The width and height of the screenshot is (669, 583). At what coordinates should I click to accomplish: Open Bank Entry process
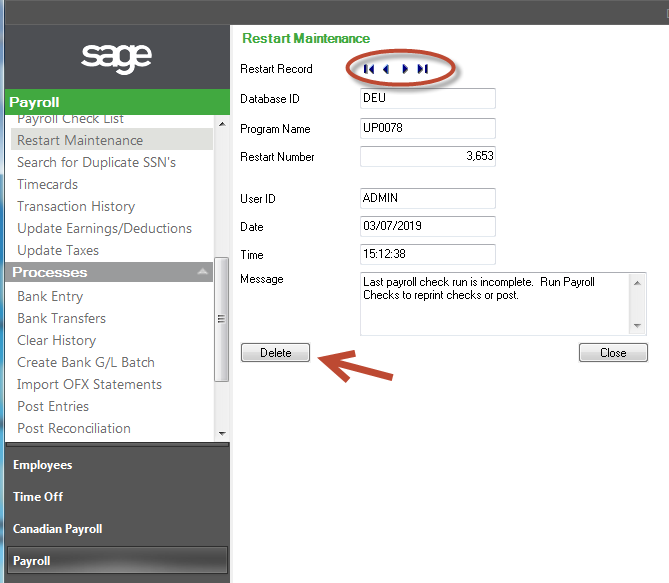50,297
